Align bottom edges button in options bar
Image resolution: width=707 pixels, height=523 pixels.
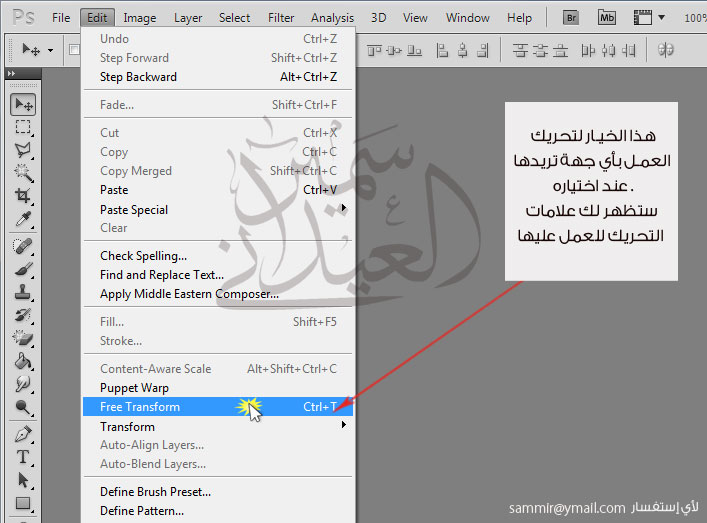pos(414,50)
